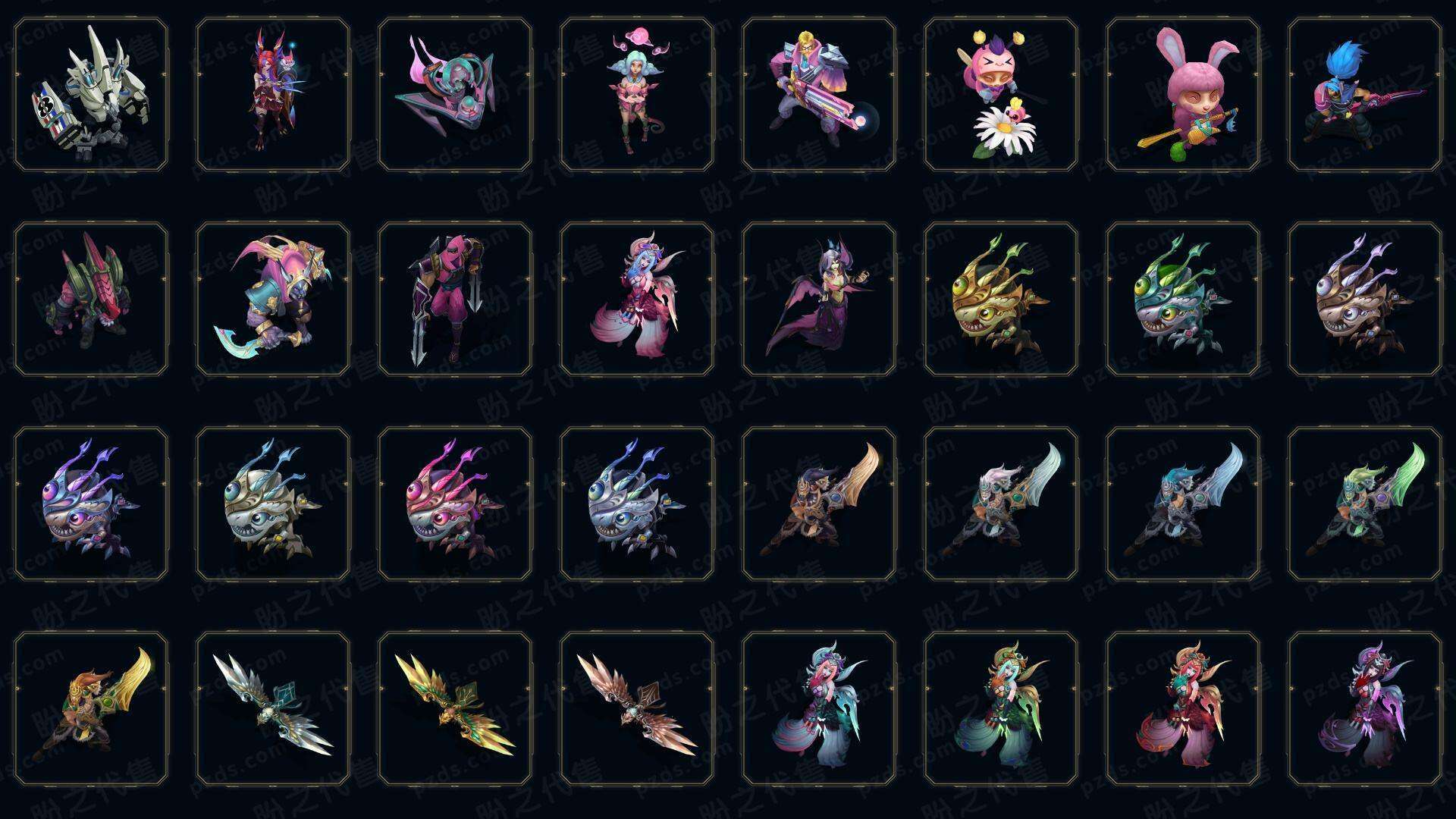Pick the golden fish monster chroma
This screenshot has width=1456, height=819.
click(1001, 299)
